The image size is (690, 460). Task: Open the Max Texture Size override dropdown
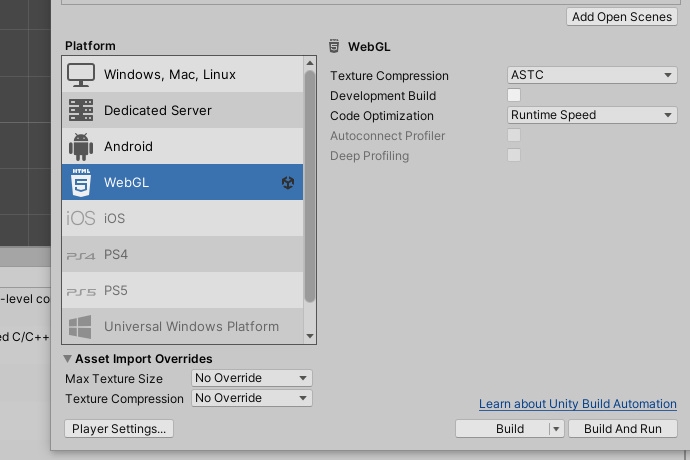coord(251,378)
